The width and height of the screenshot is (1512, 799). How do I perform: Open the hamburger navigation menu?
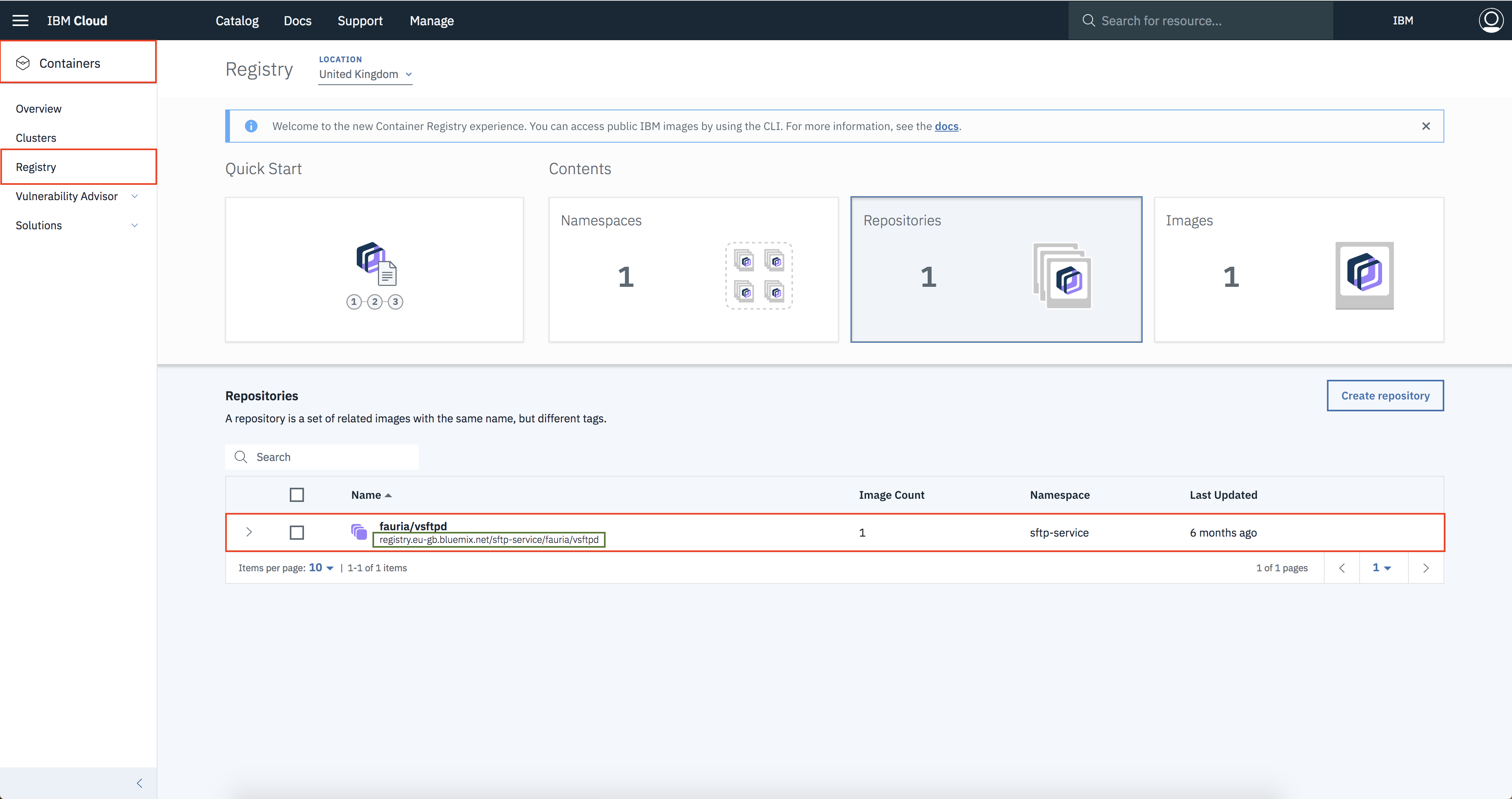click(20, 20)
